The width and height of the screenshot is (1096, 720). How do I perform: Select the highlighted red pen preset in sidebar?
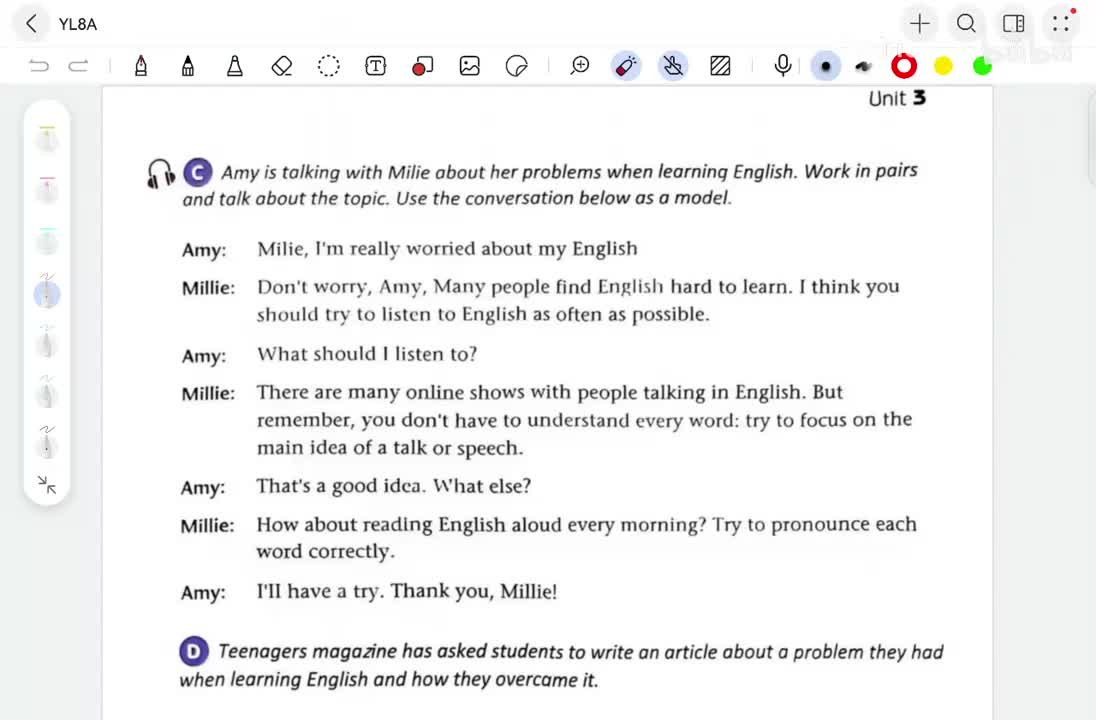pyautogui.click(x=47, y=291)
